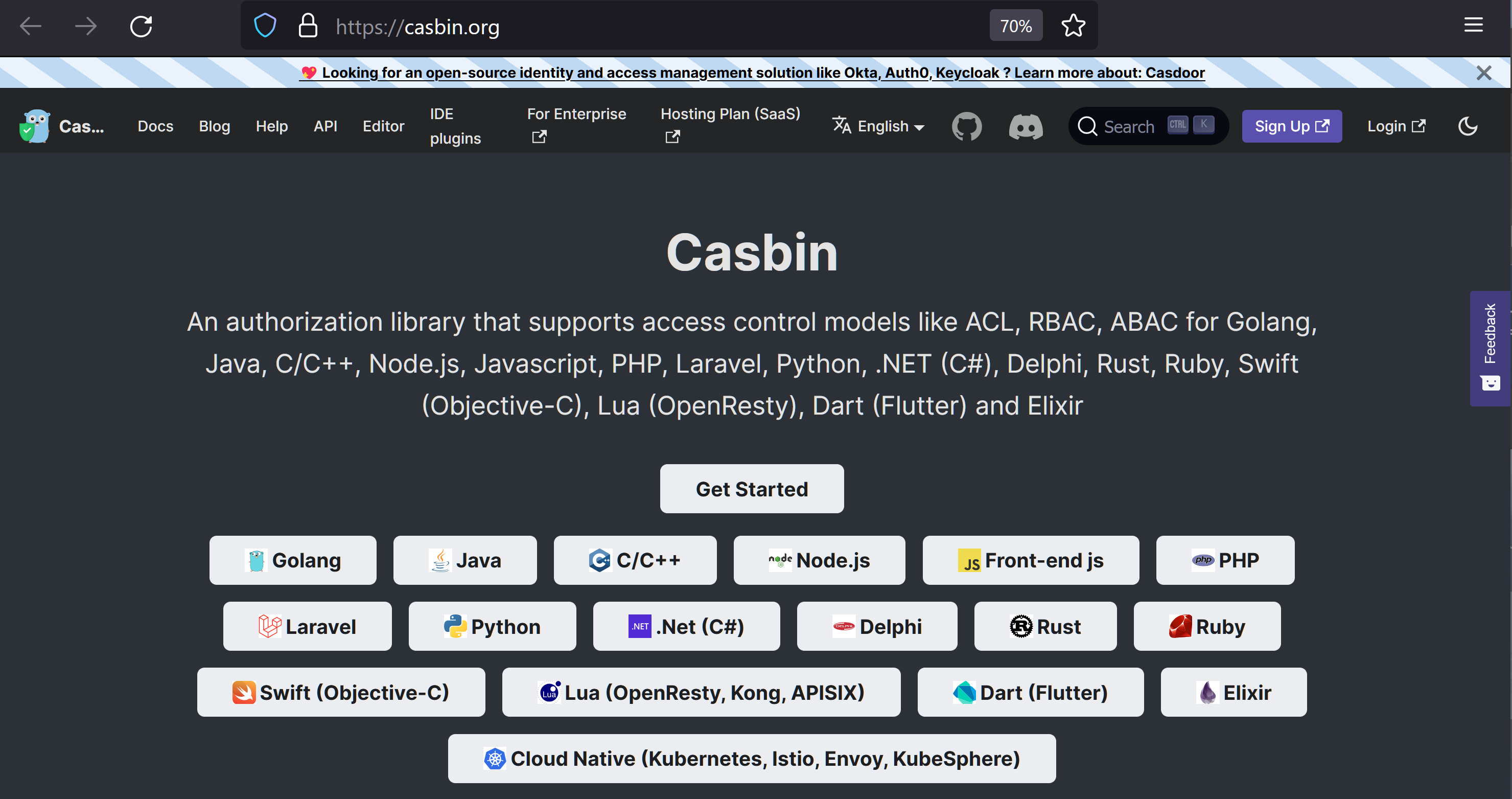
Task: Go to the Editor nav item
Action: [383, 126]
